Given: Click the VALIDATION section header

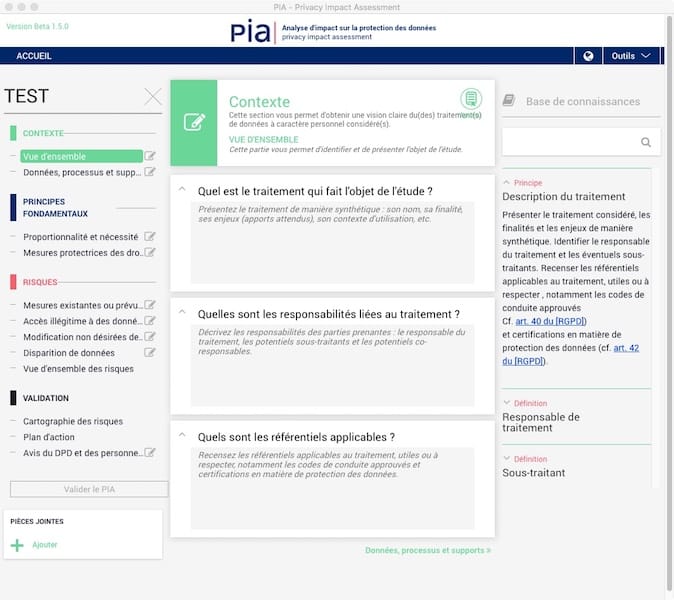Looking at the screenshot, I should [46, 398].
